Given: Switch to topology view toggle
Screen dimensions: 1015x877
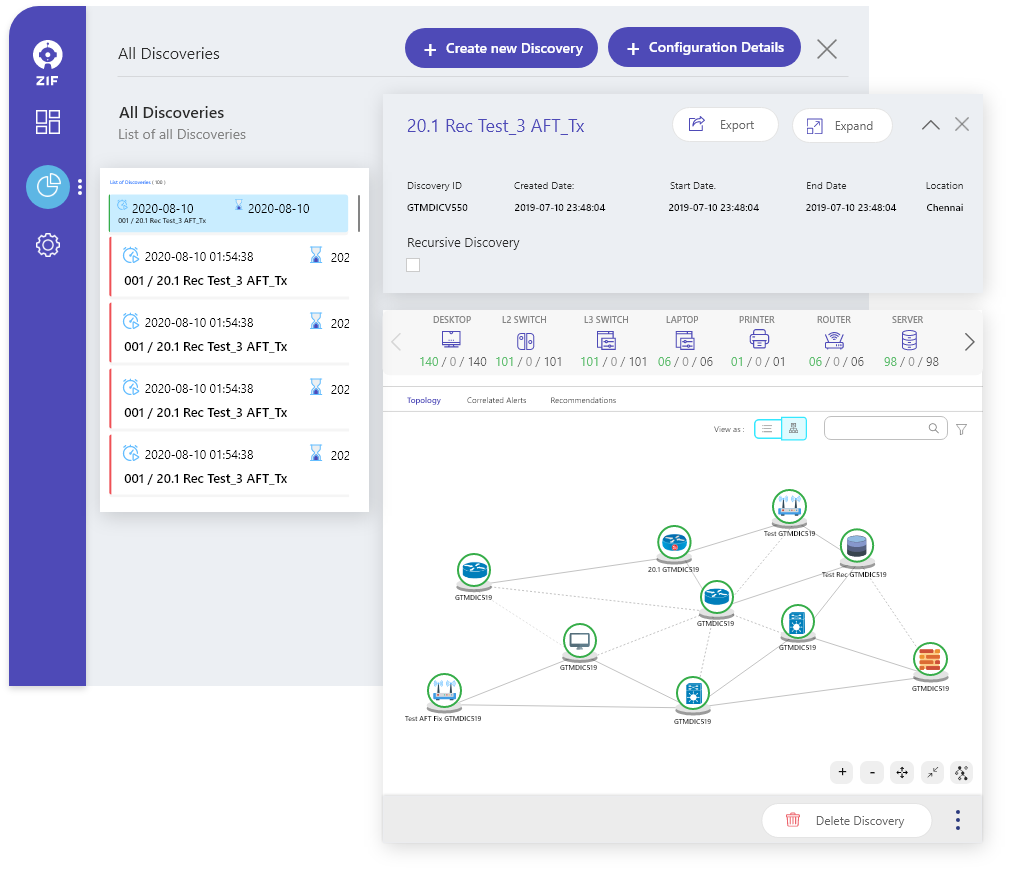Looking at the screenshot, I should pyautogui.click(x=793, y=428).
